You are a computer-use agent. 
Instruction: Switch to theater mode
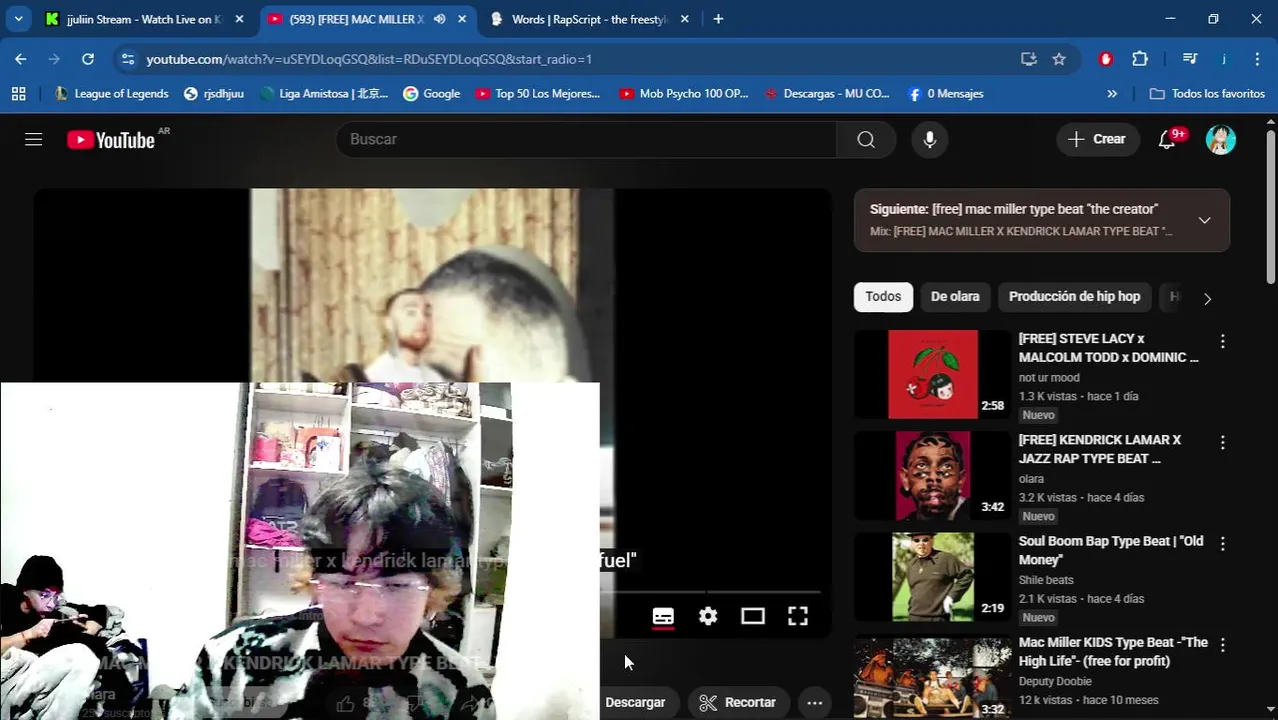[x=753, y=616]
